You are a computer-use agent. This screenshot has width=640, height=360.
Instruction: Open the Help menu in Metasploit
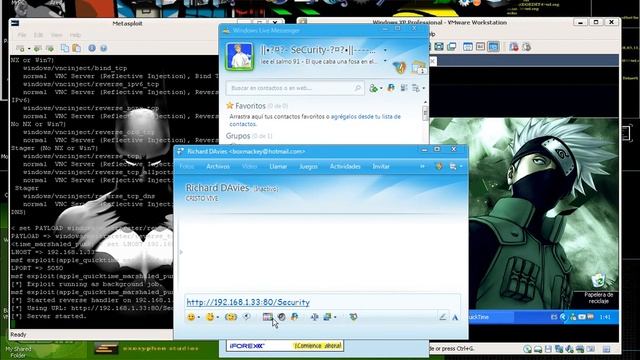click(x=75, y=35)
